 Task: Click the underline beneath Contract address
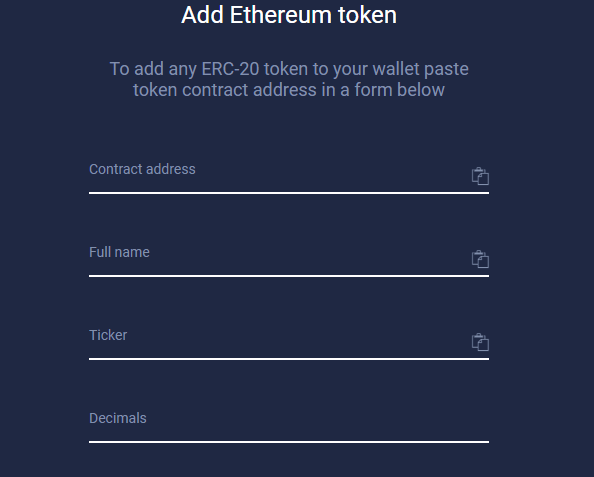[x=289, y=193]
